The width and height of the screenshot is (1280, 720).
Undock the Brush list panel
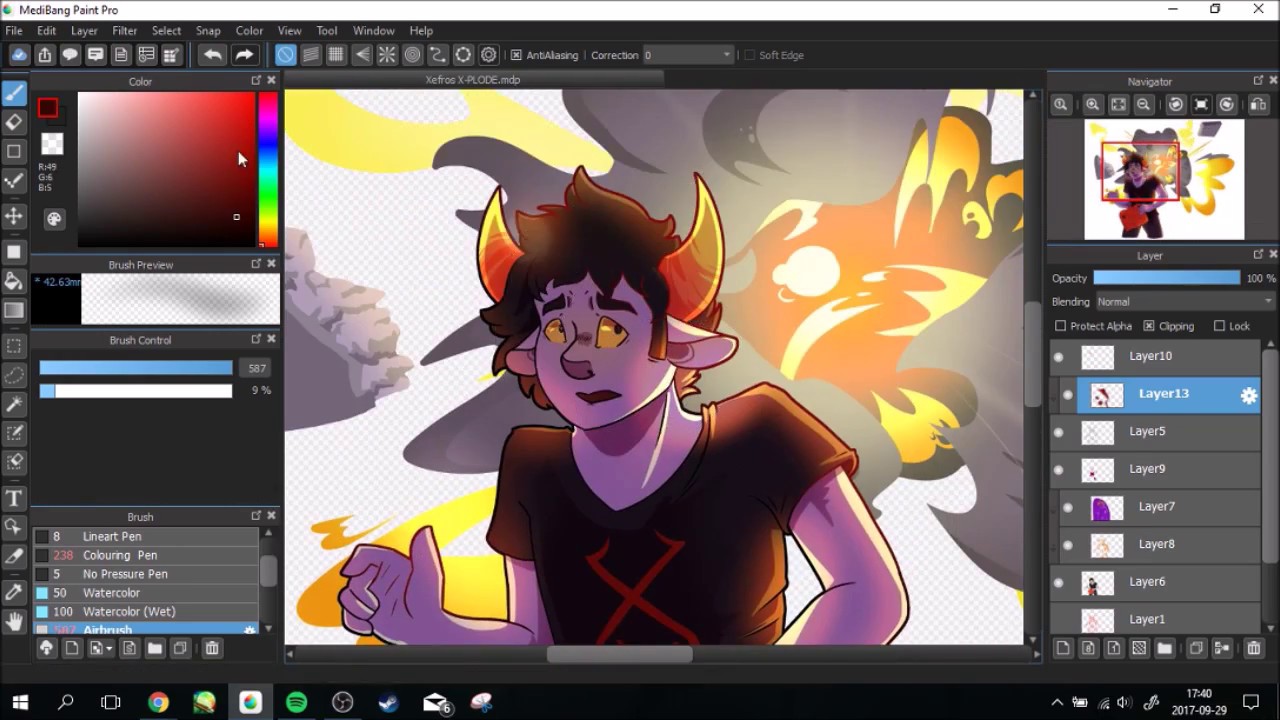256,516
